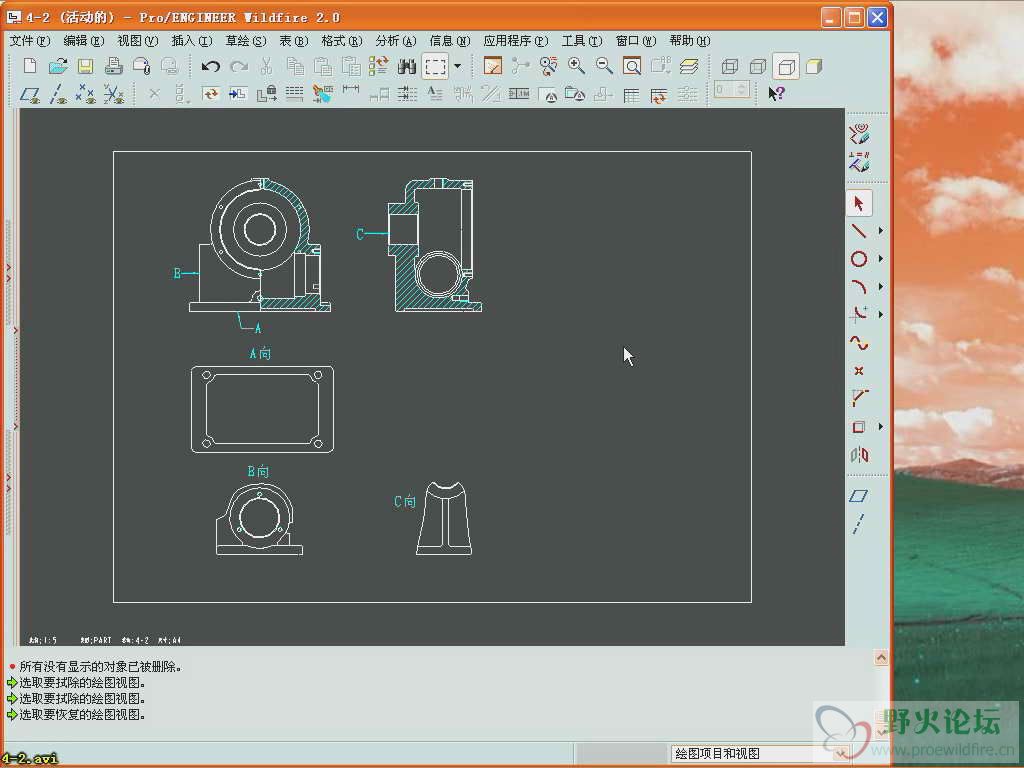1024x768 pixels.
Task: Select the Chamfer sketch tool
Action: [x=859, y=398]
